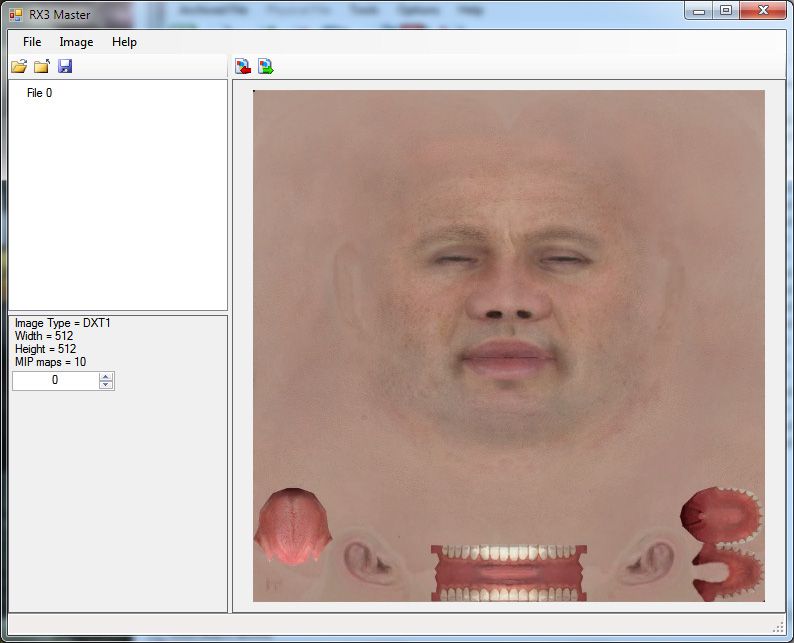
Task: Click the folder icon with arrow
Action: [x=41, y=67]
